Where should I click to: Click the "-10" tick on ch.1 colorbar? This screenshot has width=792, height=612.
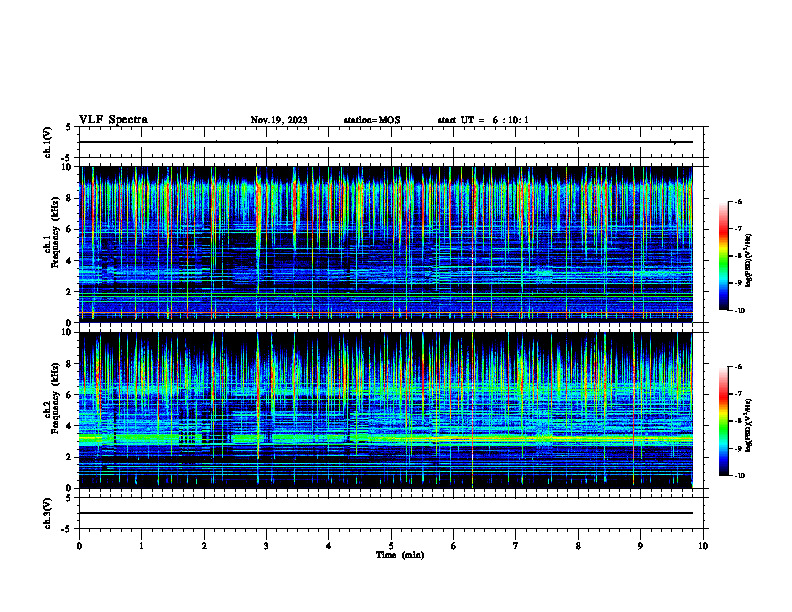click(740, 310)
